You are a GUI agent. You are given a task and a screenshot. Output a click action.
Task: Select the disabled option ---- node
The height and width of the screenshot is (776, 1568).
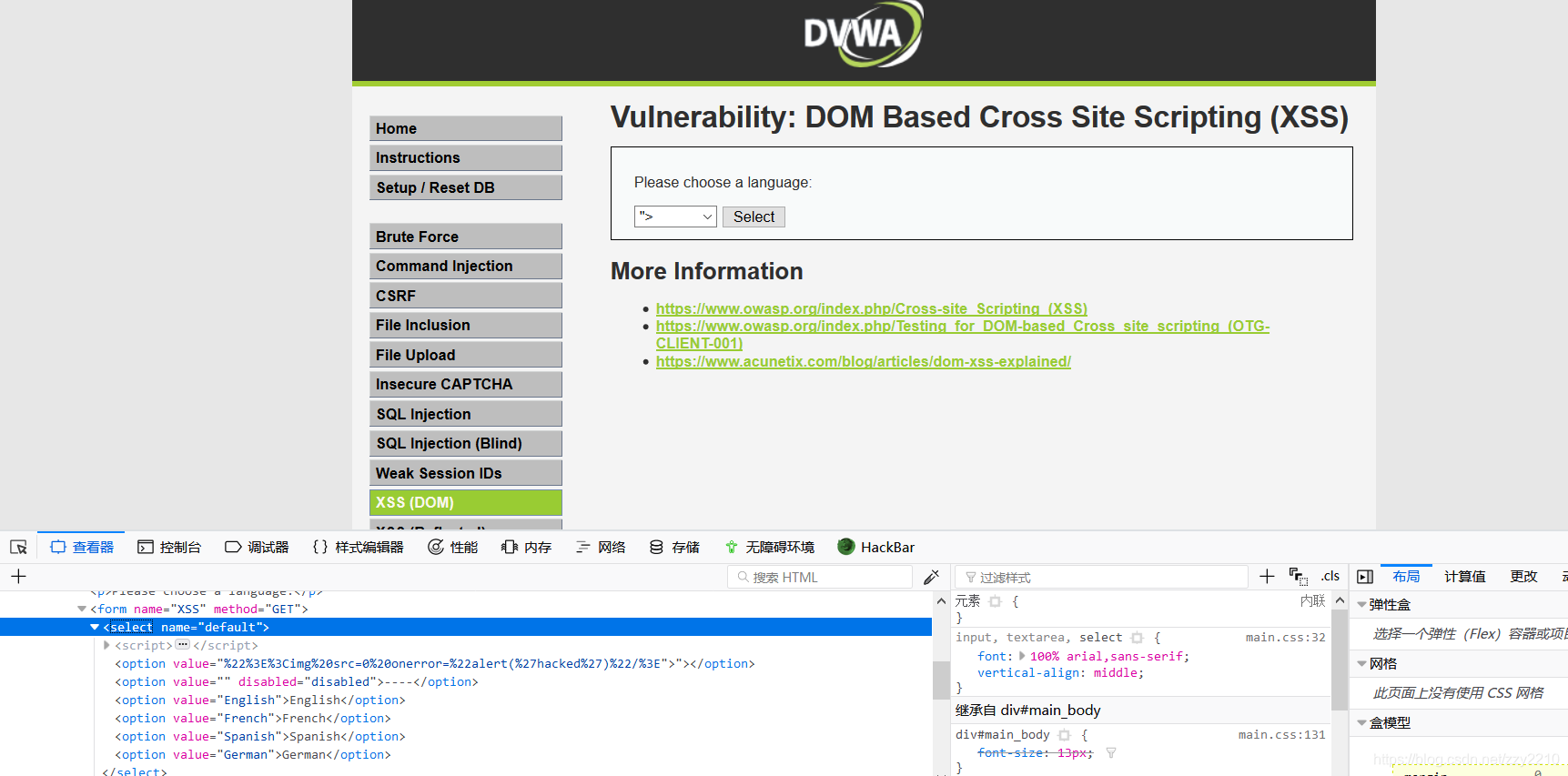tap(297, 682)
